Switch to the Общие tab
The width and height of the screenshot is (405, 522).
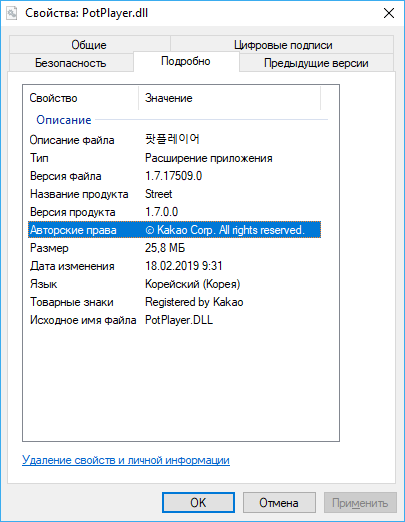tap(89, 44)
